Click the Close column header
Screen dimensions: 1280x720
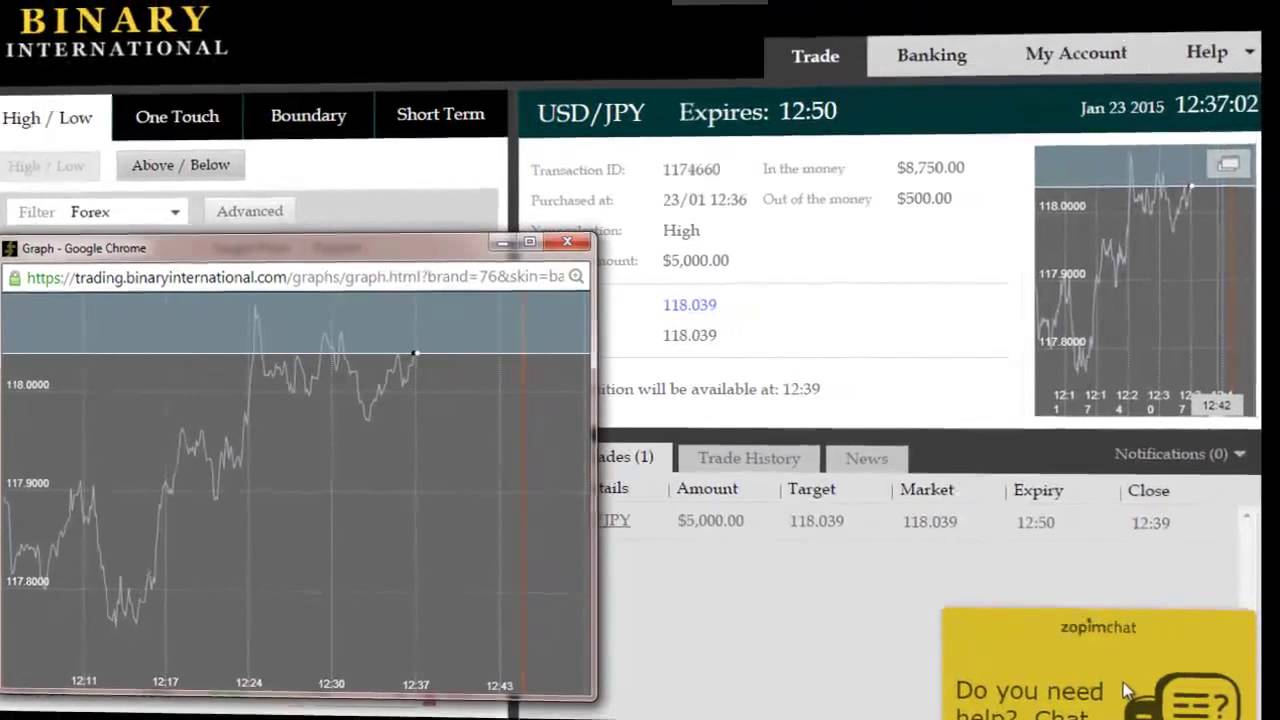(1148, 491)
